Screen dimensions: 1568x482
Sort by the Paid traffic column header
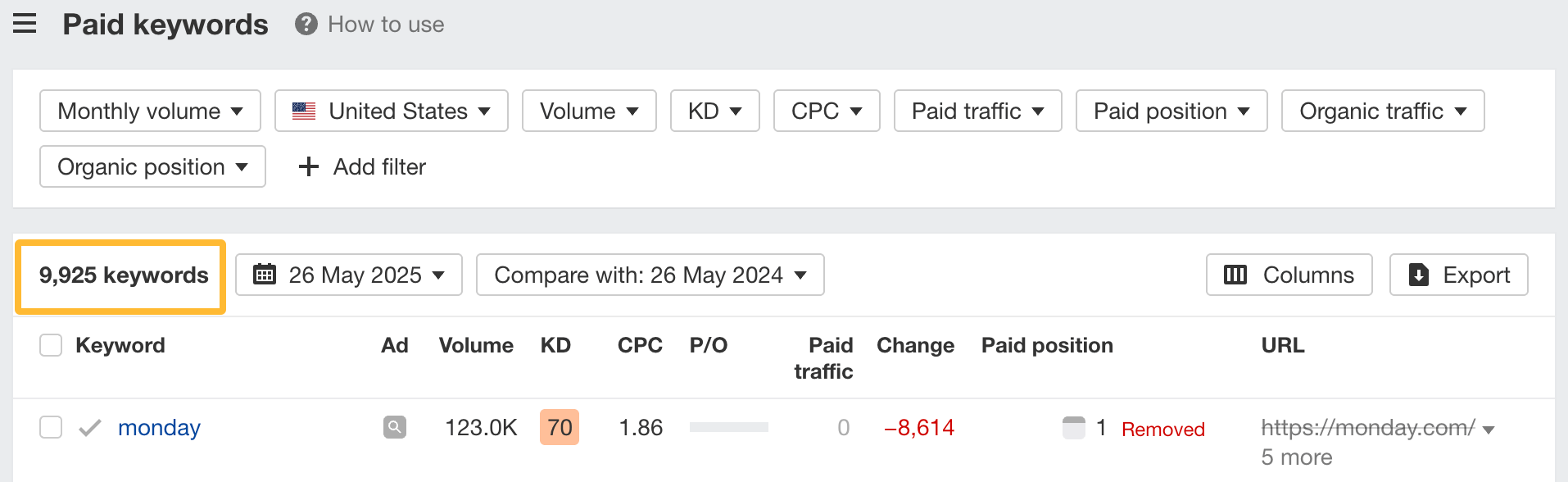click(823, 358)
